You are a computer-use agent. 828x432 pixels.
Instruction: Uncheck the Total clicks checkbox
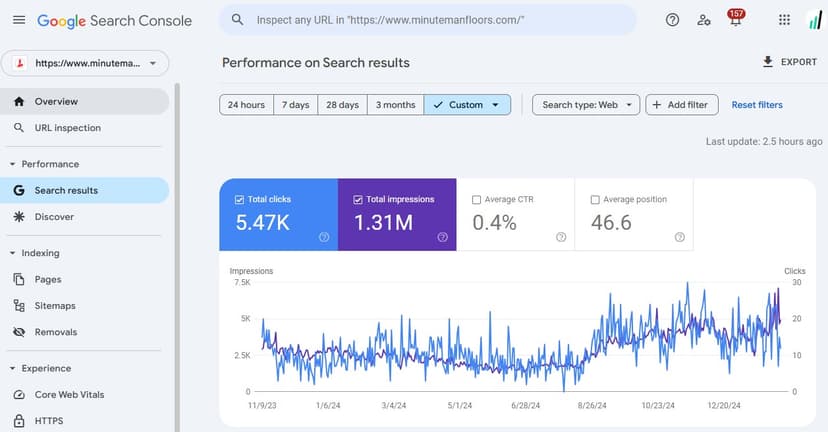[239, 199]
